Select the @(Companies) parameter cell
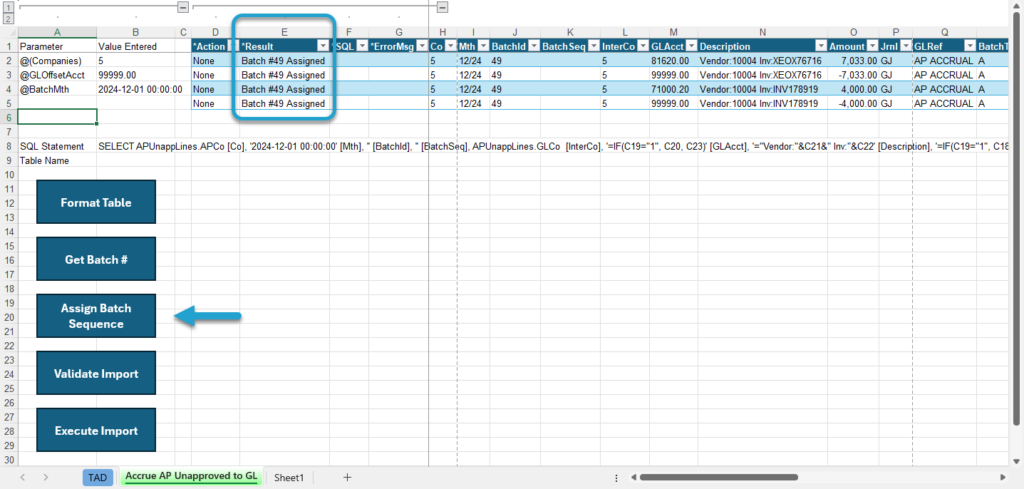1024x489 pixels. click(57, 61)
